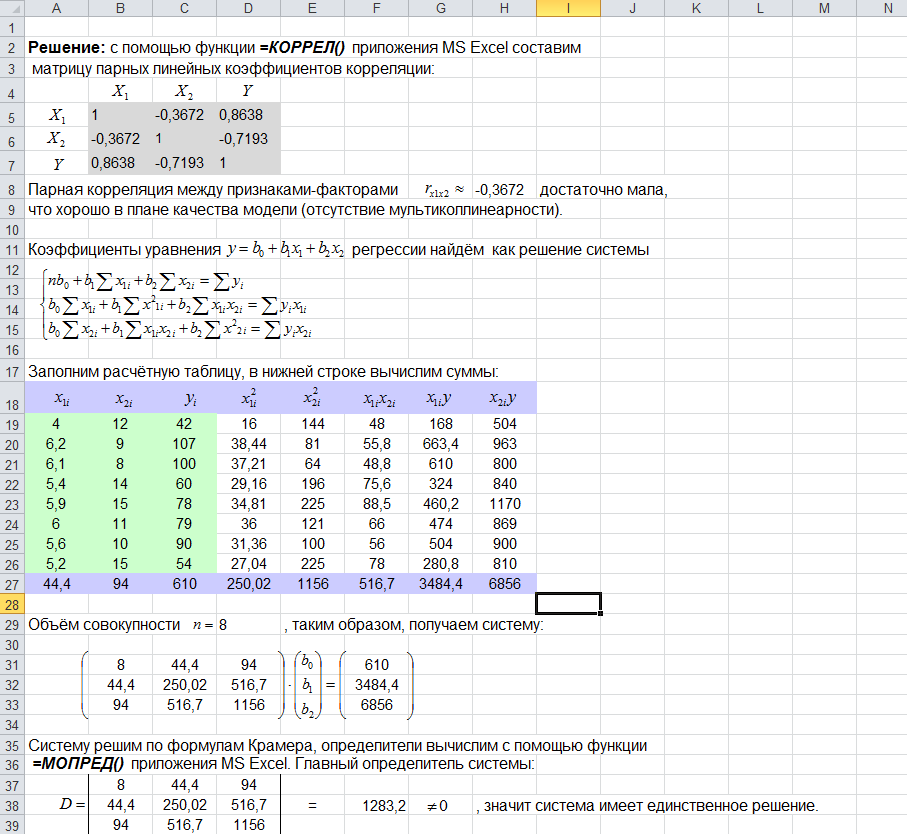Click the Select All corner button
Image resolution: width=907 pixels, height=834 pixels.
coord(11,9)
